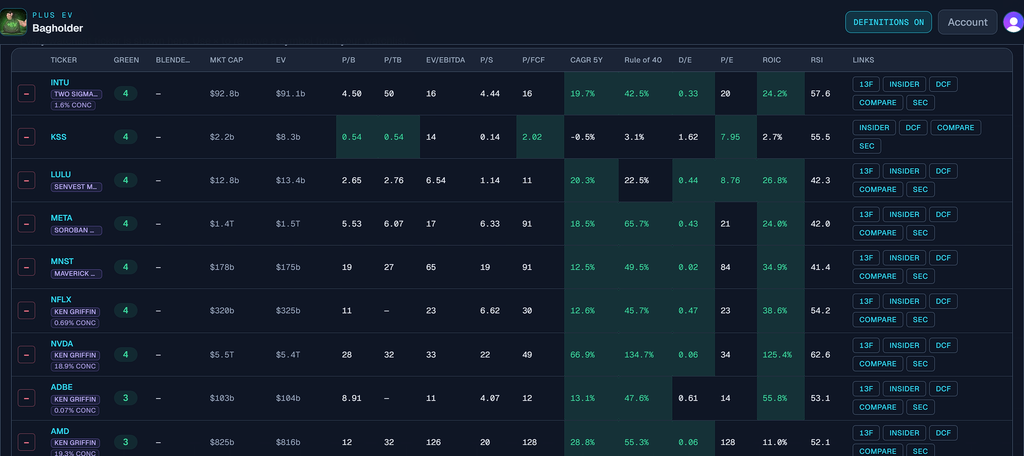This screenshot has width=1024, height=456.
Task: Open the MNST ticker link
Action: tap(61, 261)
